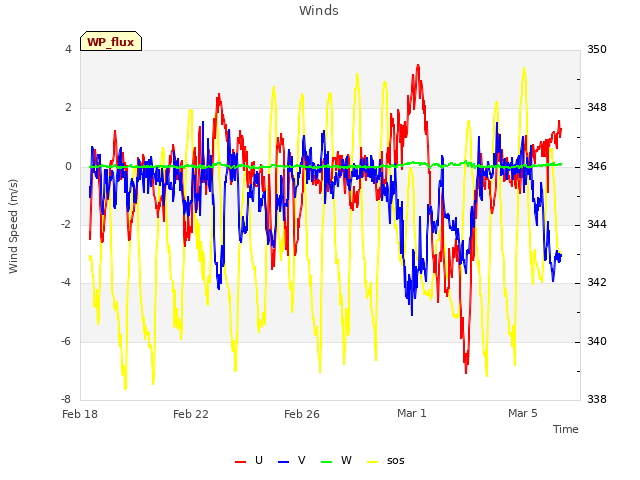Click the left axis value 2
640x480 pixels.
click(68, 108)
